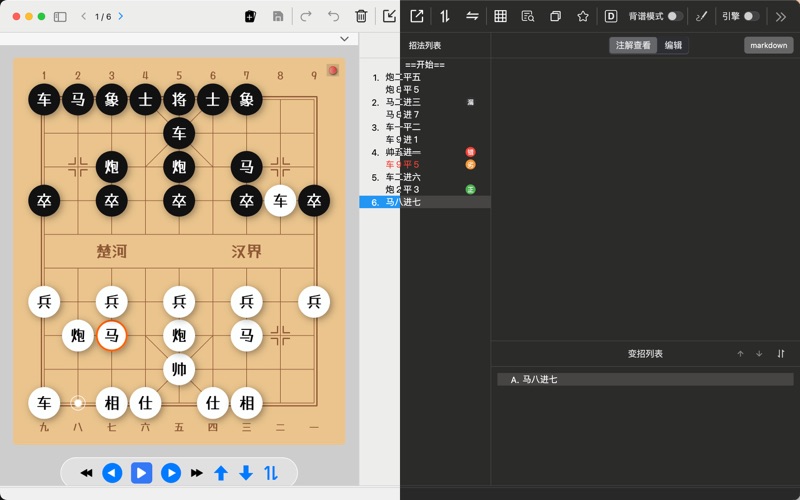Click the bookmark star icon
Screen dimensions: 800x500
[x=583, y=16]
